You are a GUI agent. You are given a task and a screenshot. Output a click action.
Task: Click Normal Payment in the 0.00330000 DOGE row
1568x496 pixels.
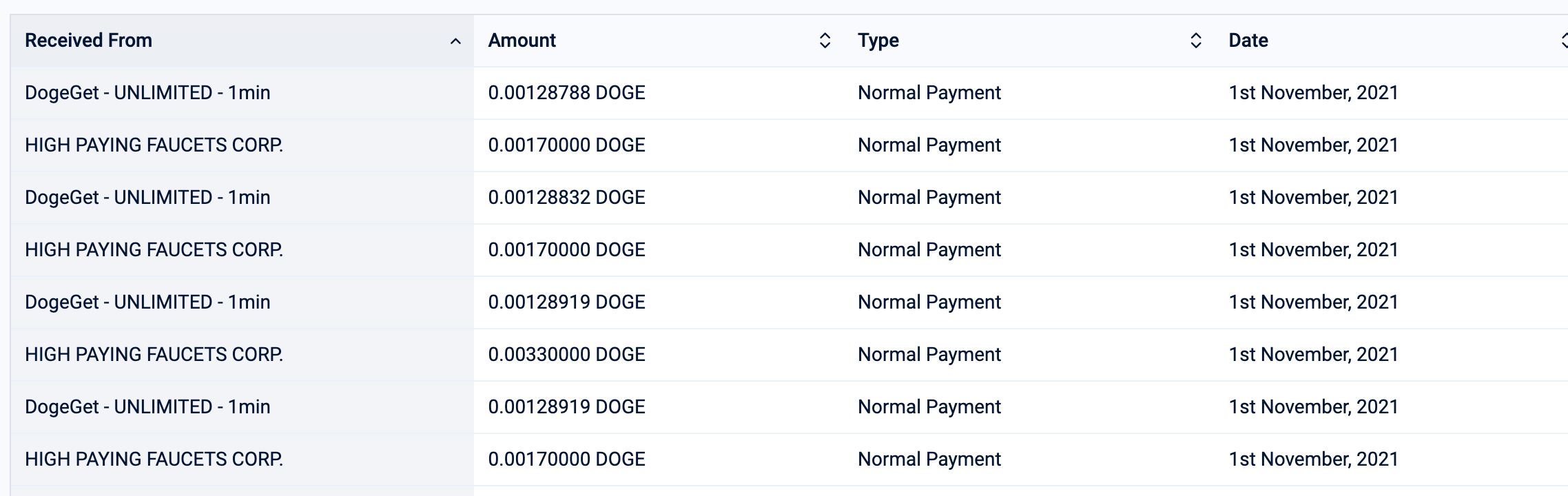929,355
